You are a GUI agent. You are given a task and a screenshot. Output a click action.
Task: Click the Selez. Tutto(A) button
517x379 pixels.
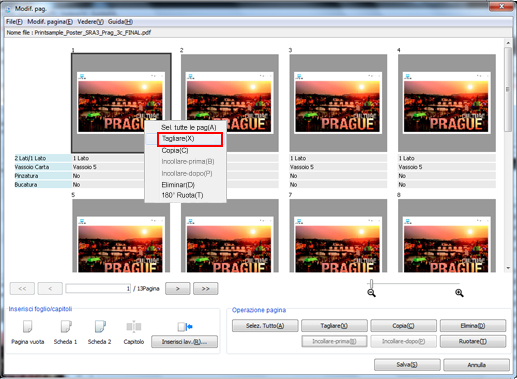265,326
